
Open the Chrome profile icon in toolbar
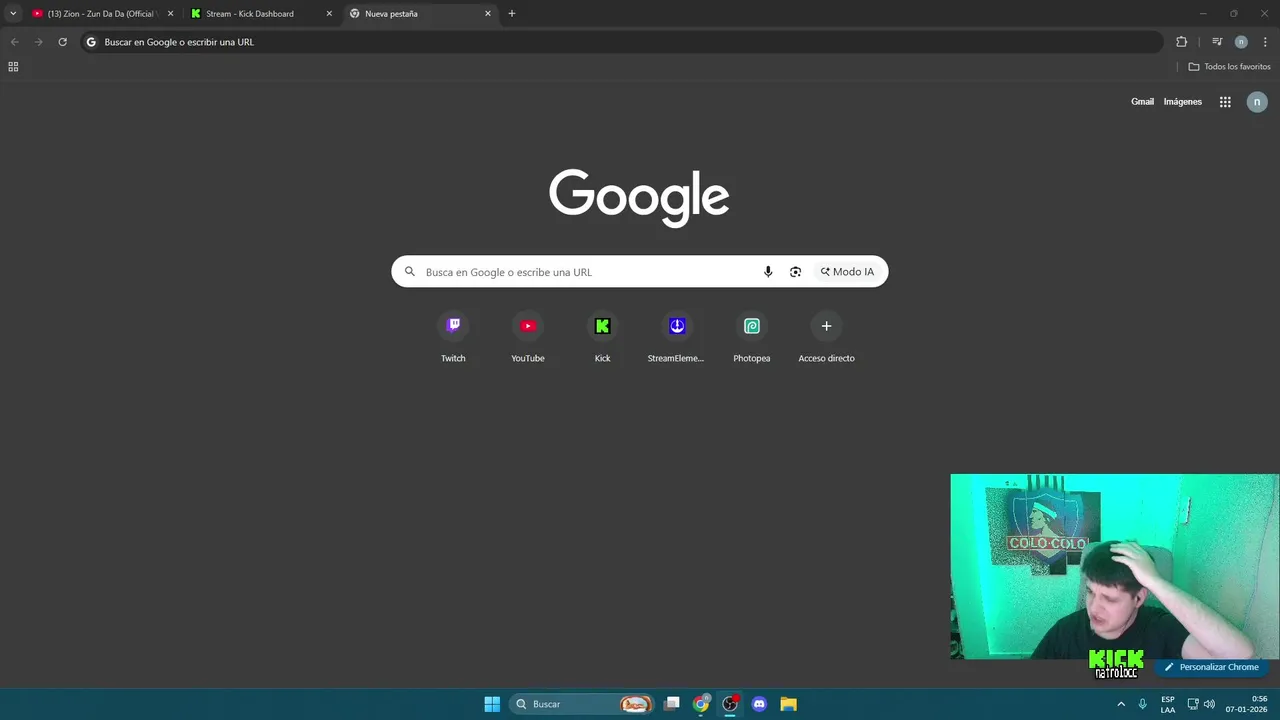(x=1241, y=42)
